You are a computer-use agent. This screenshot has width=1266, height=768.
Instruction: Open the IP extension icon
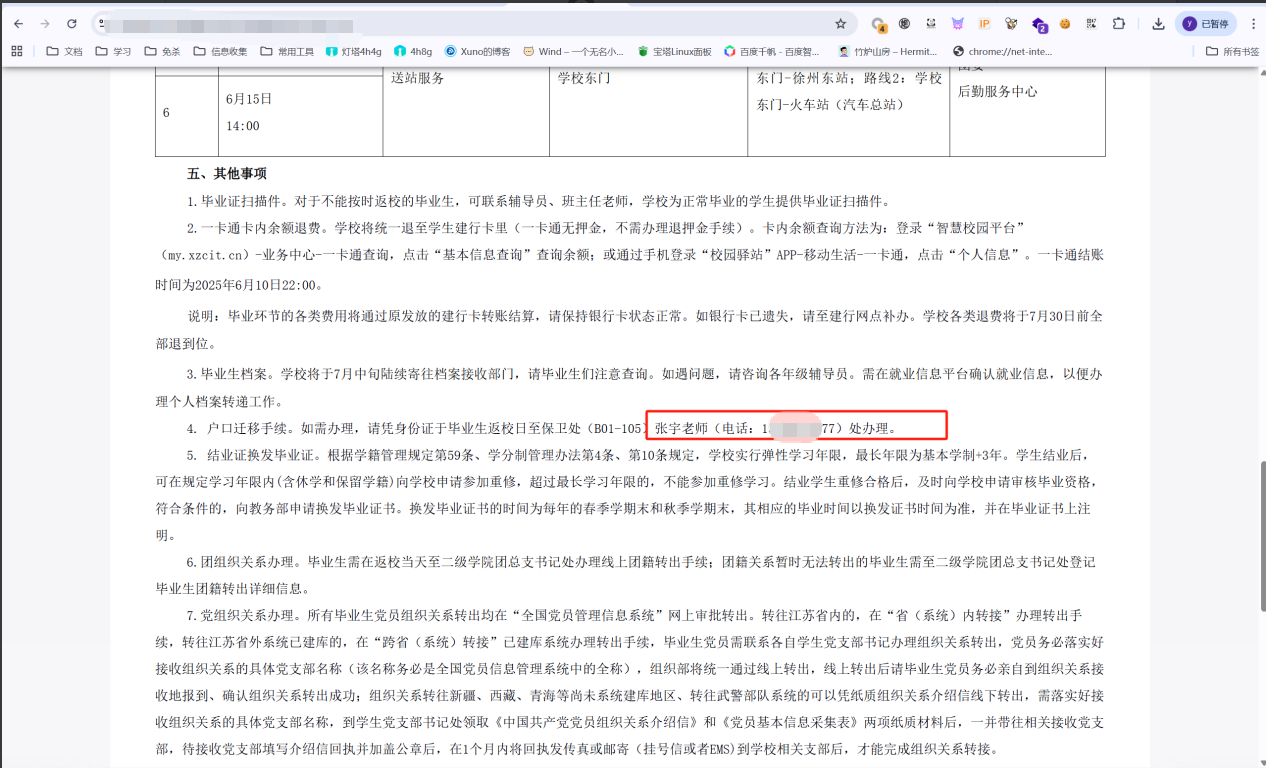(984, 24)
